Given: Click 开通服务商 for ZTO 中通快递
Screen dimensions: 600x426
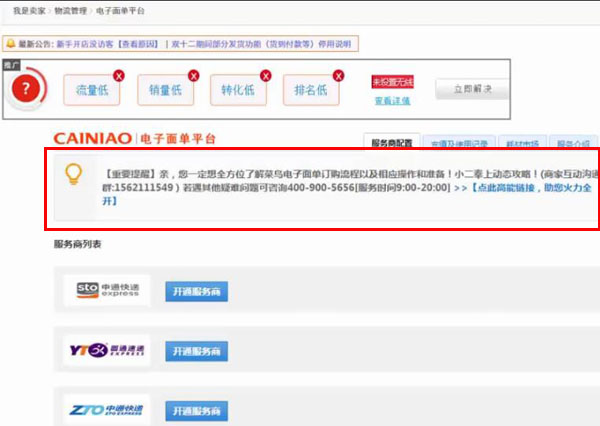Looking at the screenshot, I should pyautogui.click(x=197, y=411).
